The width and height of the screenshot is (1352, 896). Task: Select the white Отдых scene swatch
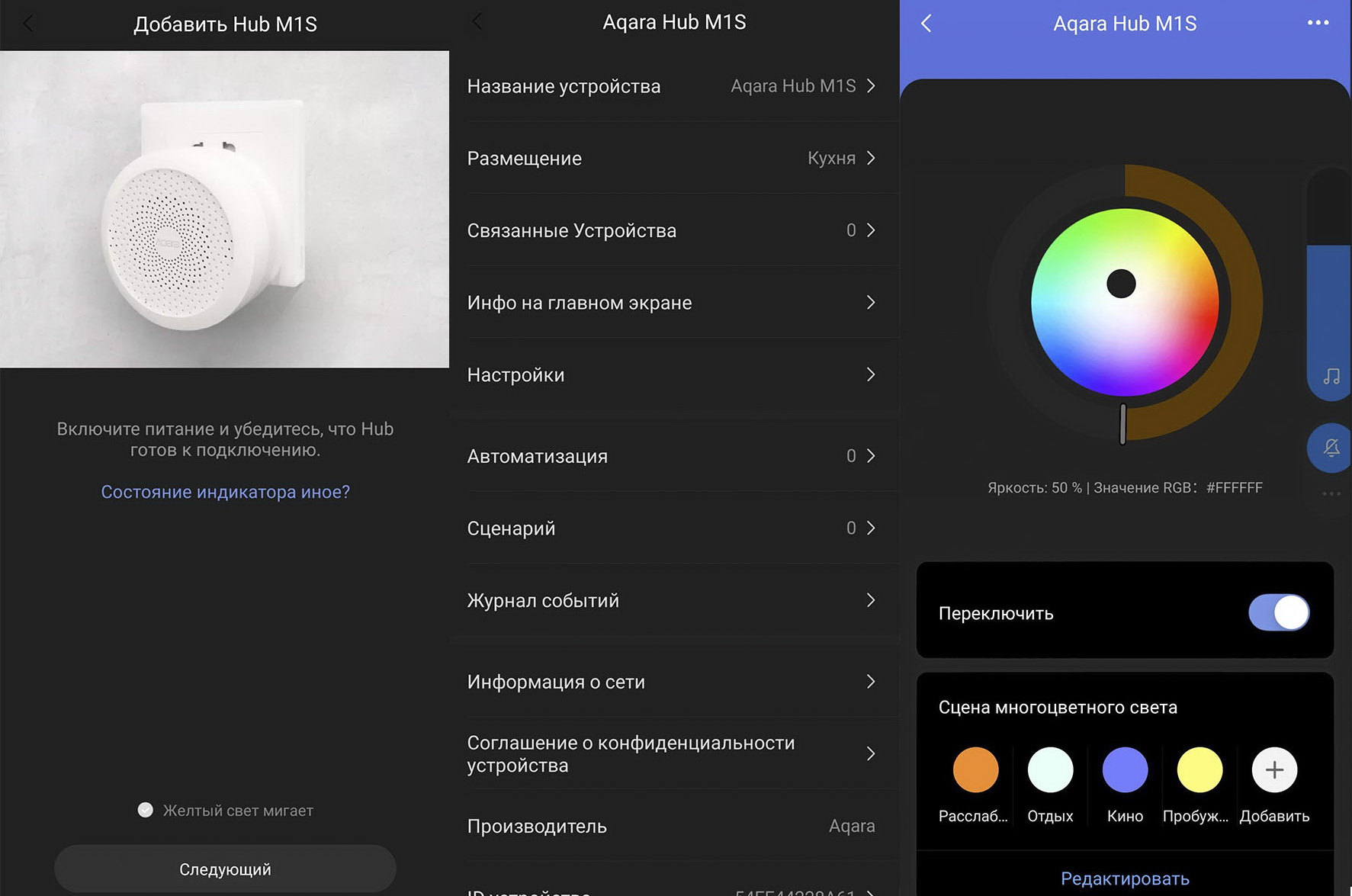click(x=1050, y=770)
